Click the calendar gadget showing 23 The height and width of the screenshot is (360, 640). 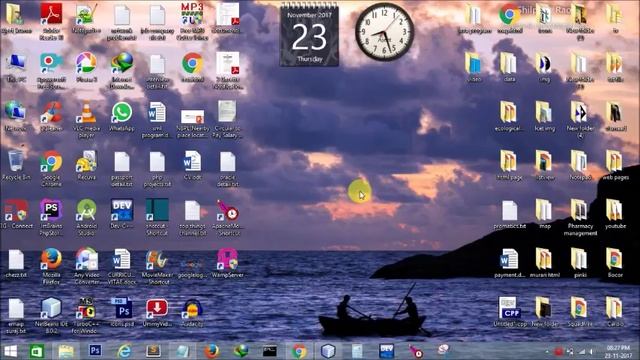(309, 34)
